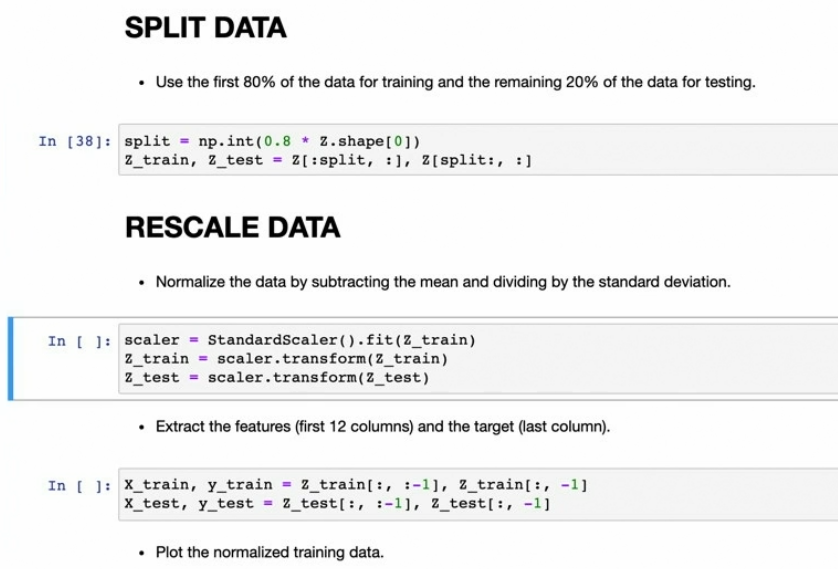This screenshot has height=569, width=838.
Task: Place cursor on the X_test, y_test line
Action: pyautogui.click(x=337, y=504)
